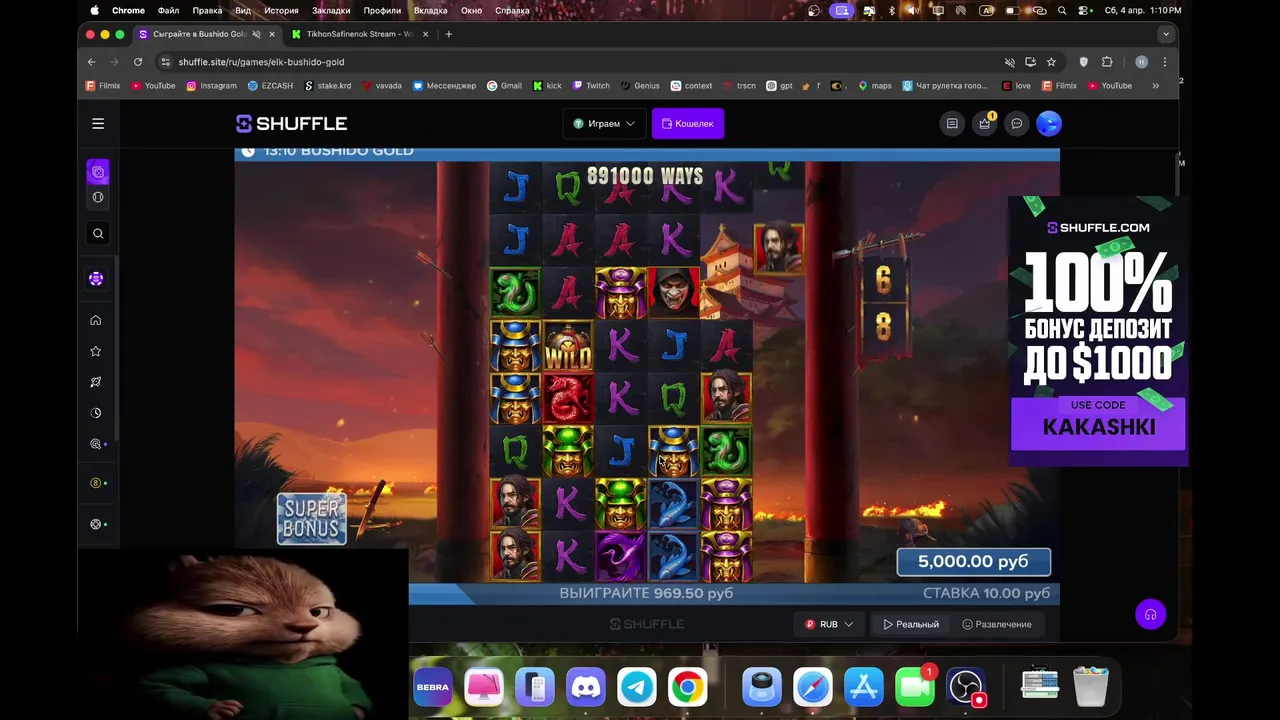
Task: Click the WILD symbol on the reels
Action: (568, 346)
